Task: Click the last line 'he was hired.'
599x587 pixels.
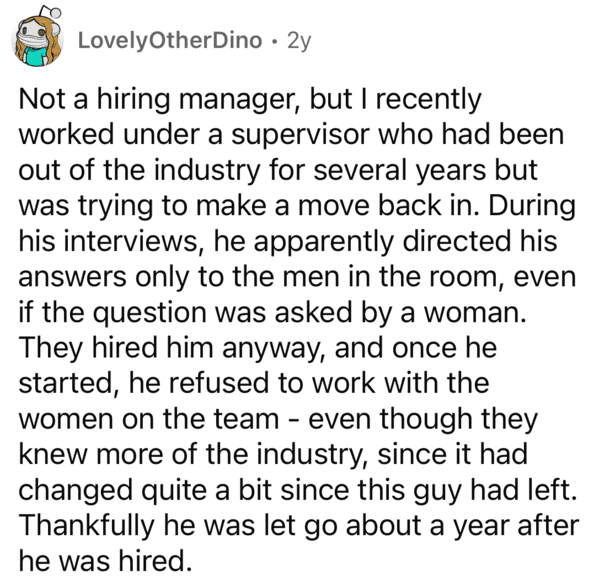Action: coord(105,561)
